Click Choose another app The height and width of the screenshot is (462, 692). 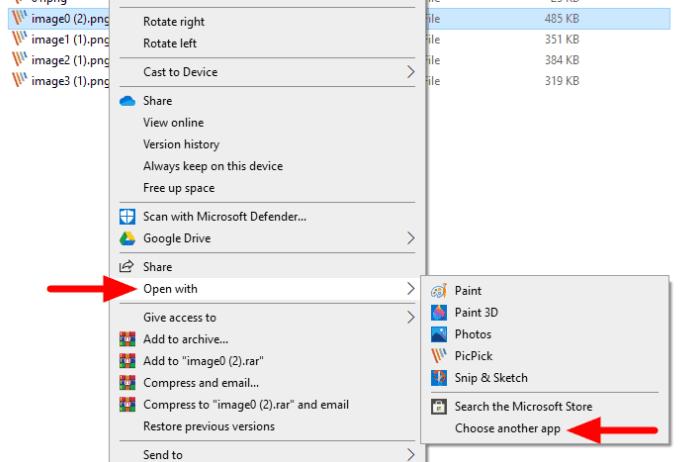505,429
